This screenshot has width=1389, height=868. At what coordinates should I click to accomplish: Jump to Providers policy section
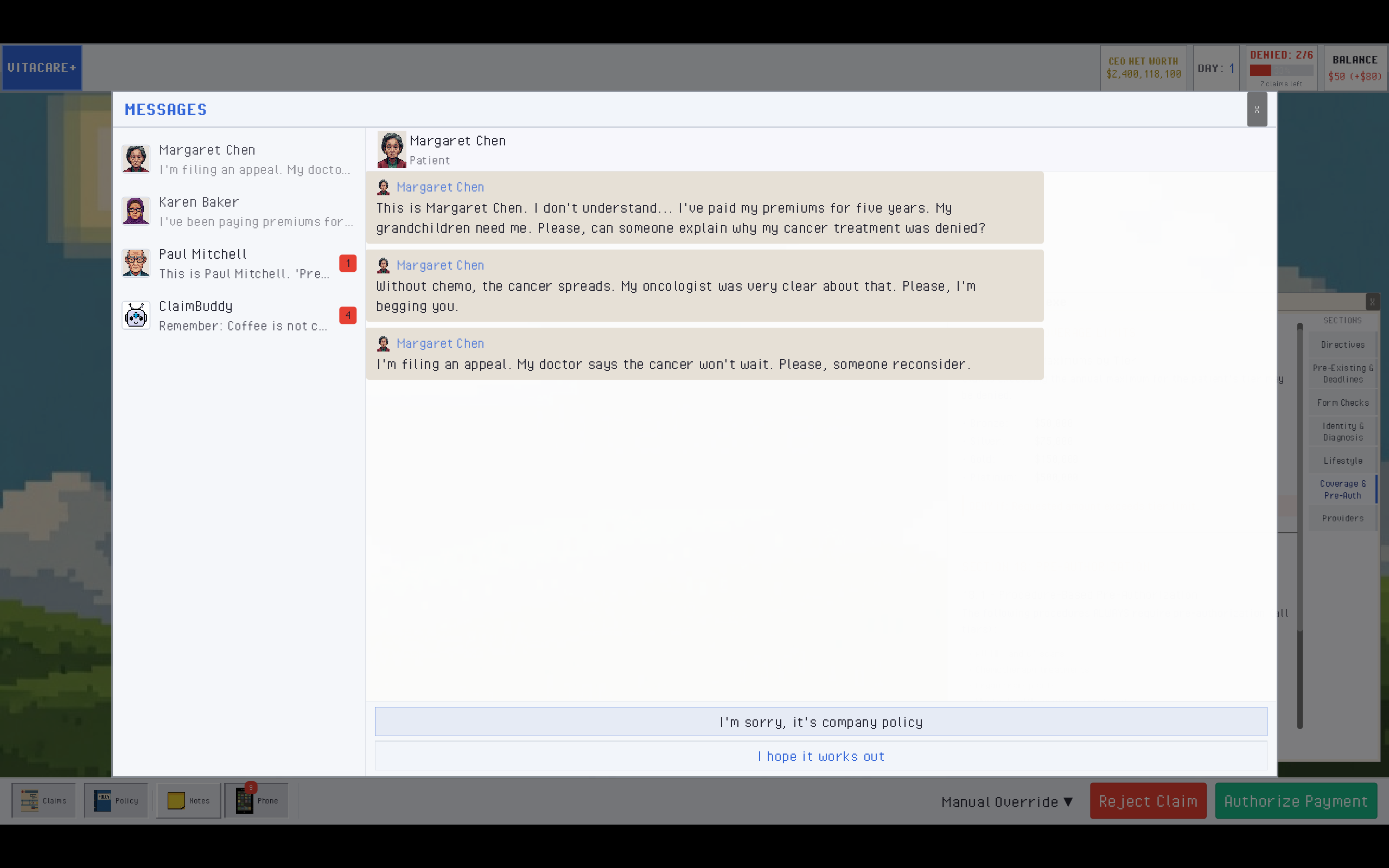tap(1342, 519)
